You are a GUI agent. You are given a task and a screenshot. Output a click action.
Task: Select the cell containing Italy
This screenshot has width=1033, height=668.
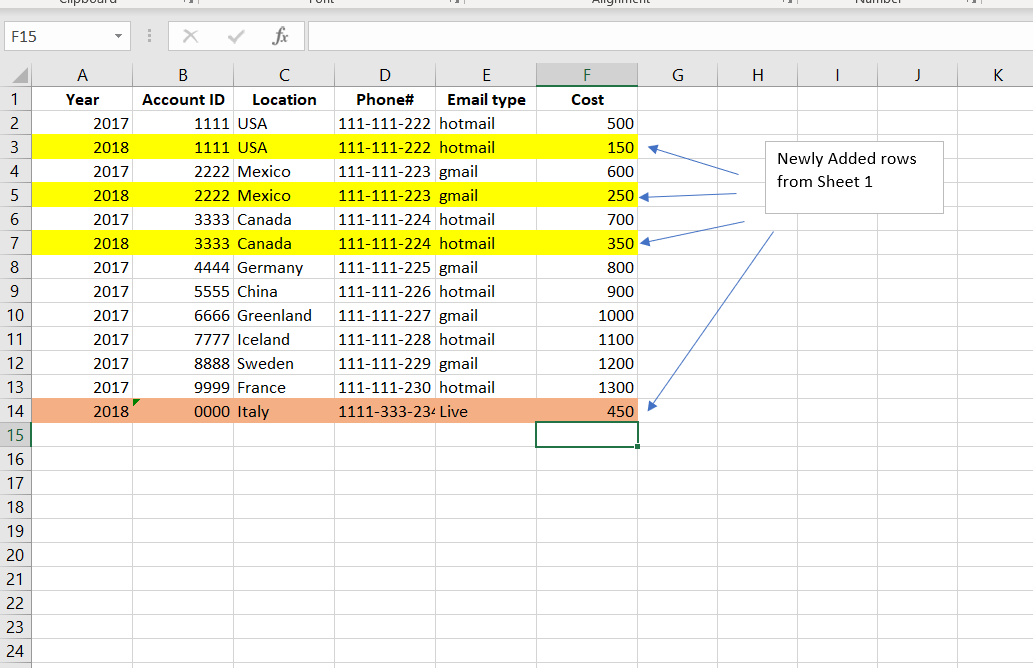click(x=284, y=411)
